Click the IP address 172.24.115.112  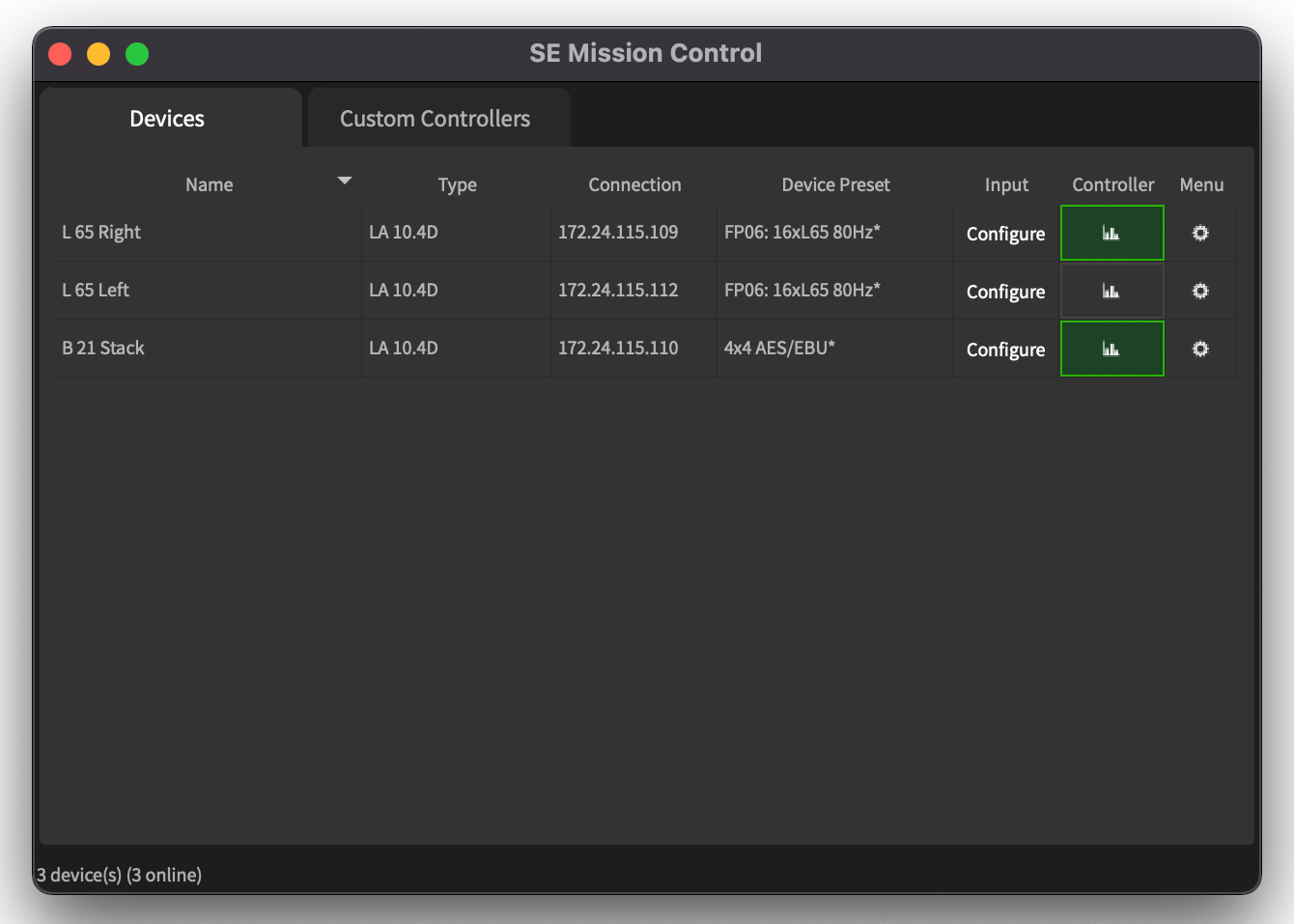tap(618, 290)
